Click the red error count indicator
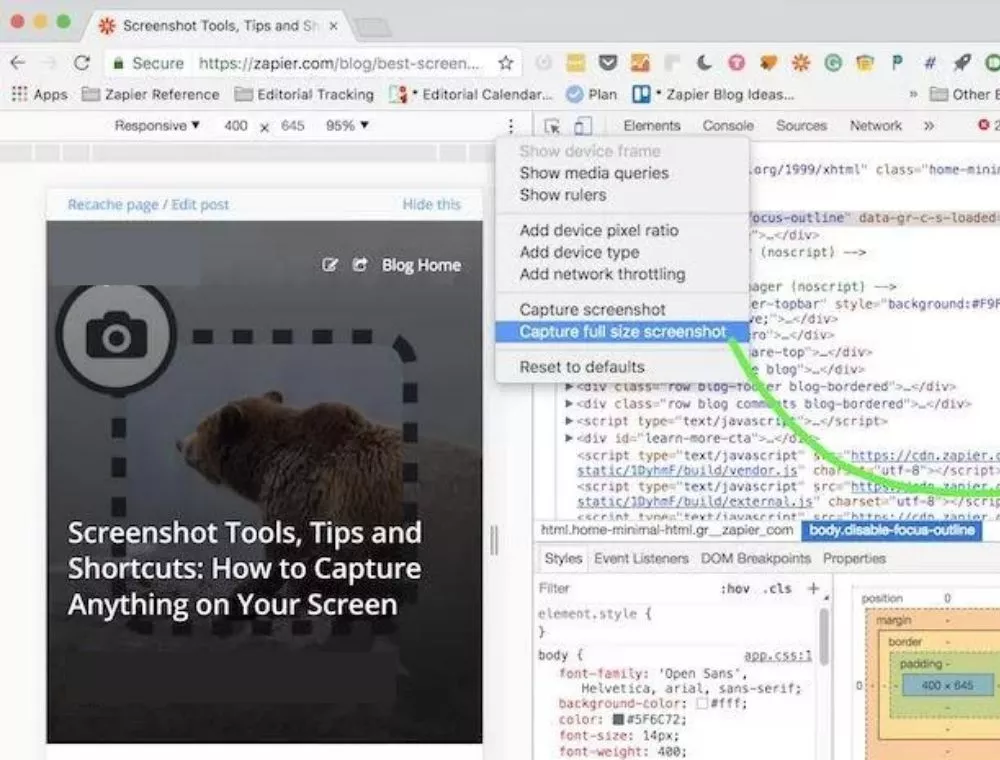Viewport: 1000px width, 760px height. click(x=987, y=125)
